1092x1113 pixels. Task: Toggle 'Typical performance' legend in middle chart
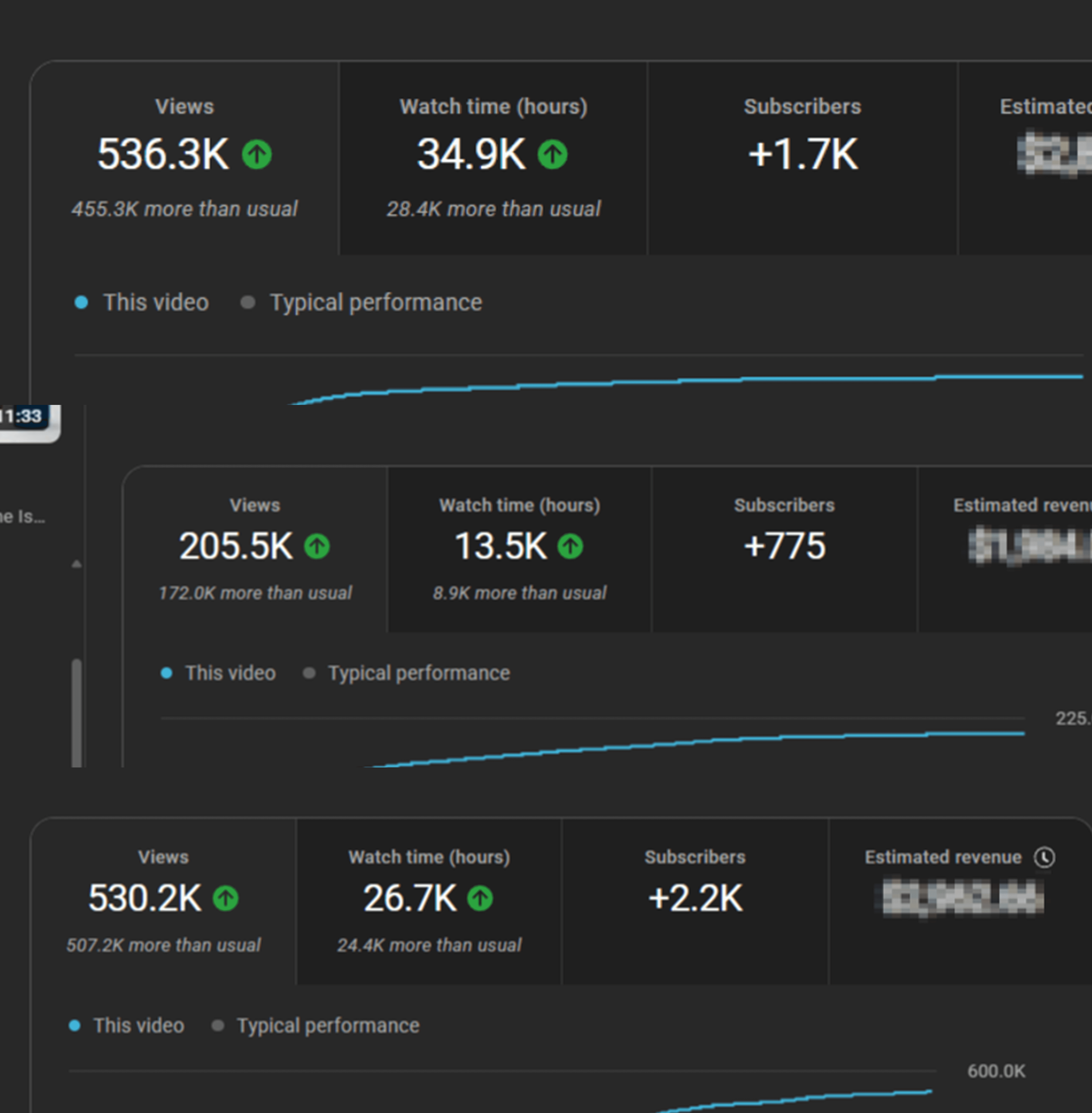[406, 673]
